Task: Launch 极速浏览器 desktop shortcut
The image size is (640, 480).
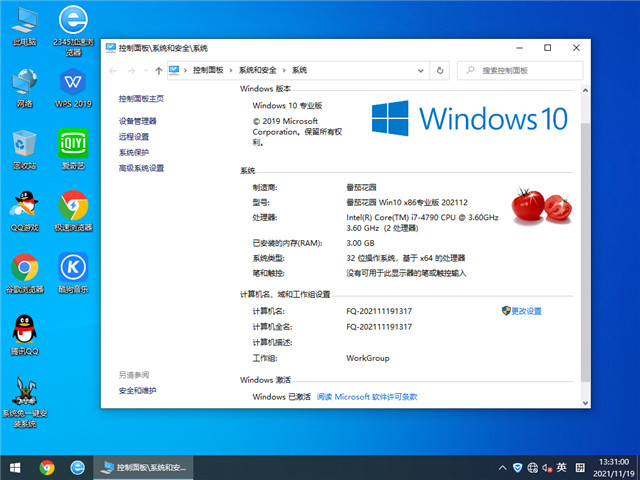Action: click(x=73, y=211)
